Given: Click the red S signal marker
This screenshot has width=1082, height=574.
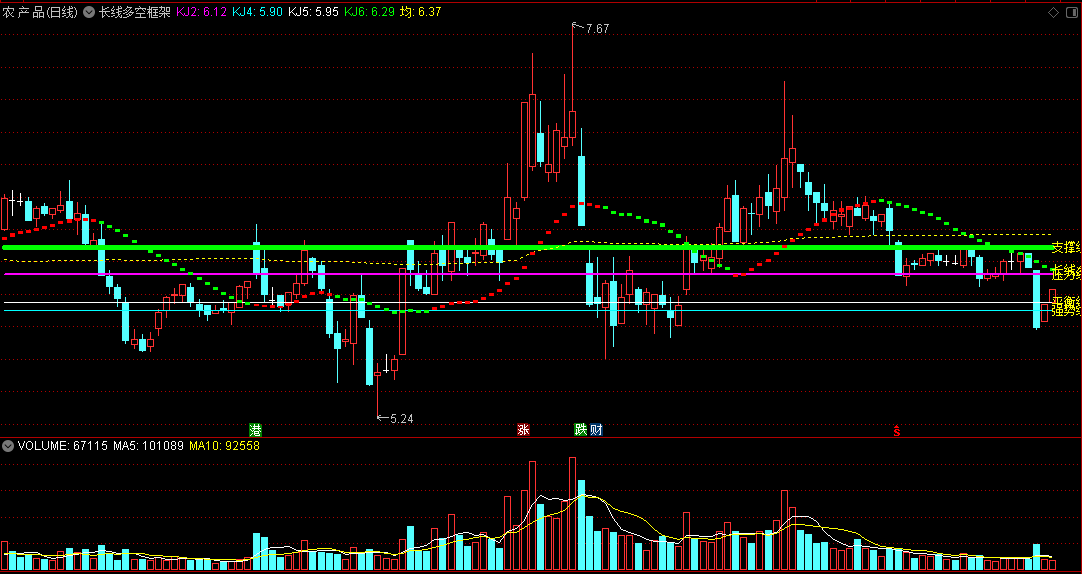Looking at the screenshot, I should point(897,431).
